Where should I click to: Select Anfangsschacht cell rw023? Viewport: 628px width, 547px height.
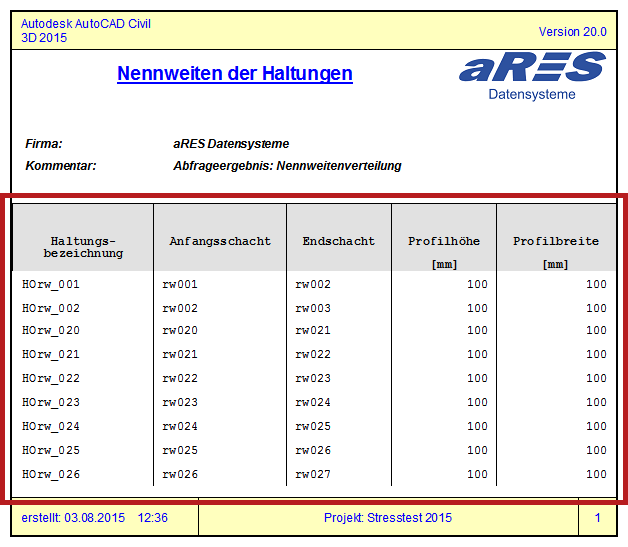point(180,403)
